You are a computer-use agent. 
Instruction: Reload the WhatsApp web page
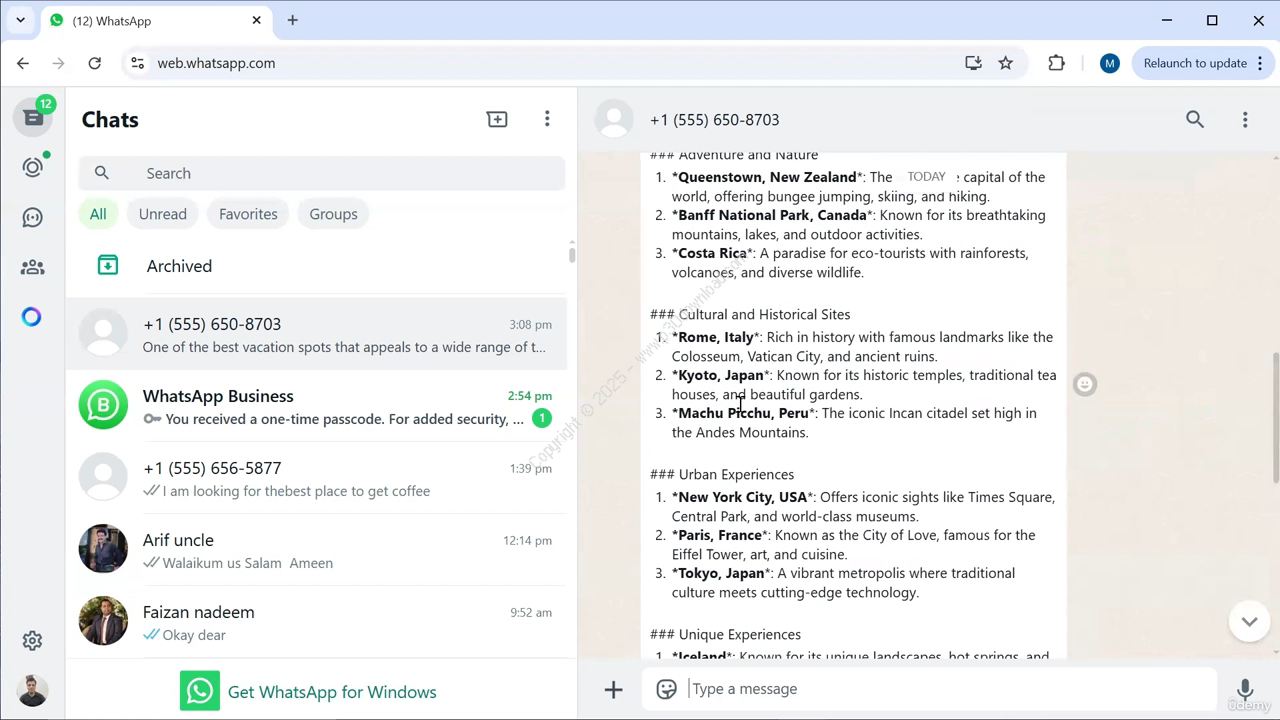94,63
